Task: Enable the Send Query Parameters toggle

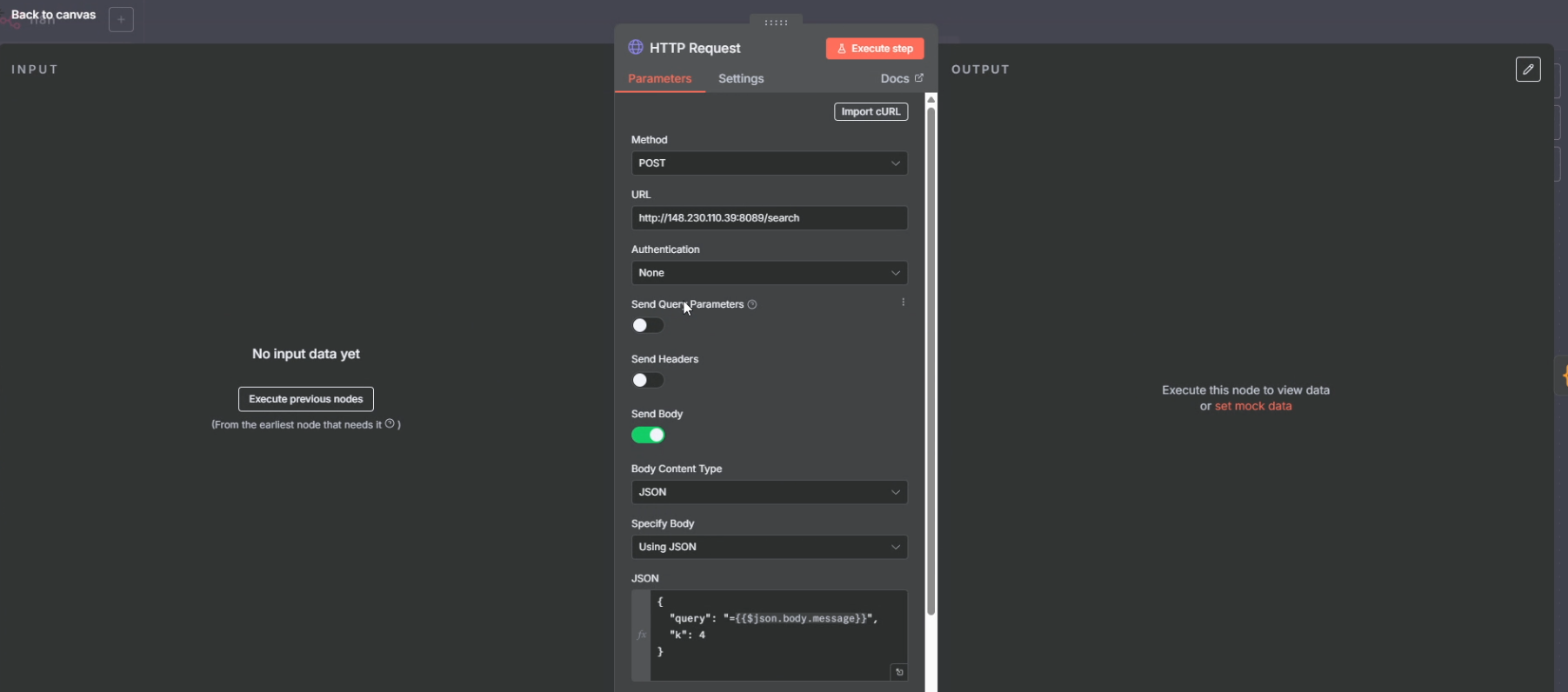Action: (648, 325)
